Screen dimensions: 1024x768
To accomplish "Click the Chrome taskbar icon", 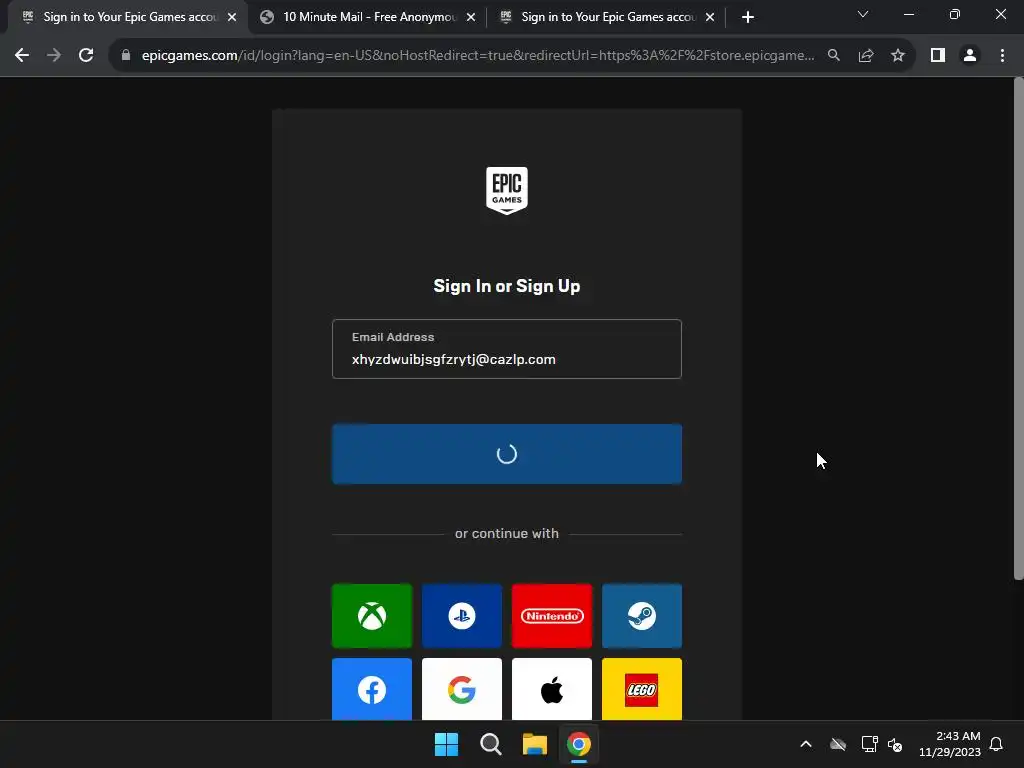I will 579,744.
